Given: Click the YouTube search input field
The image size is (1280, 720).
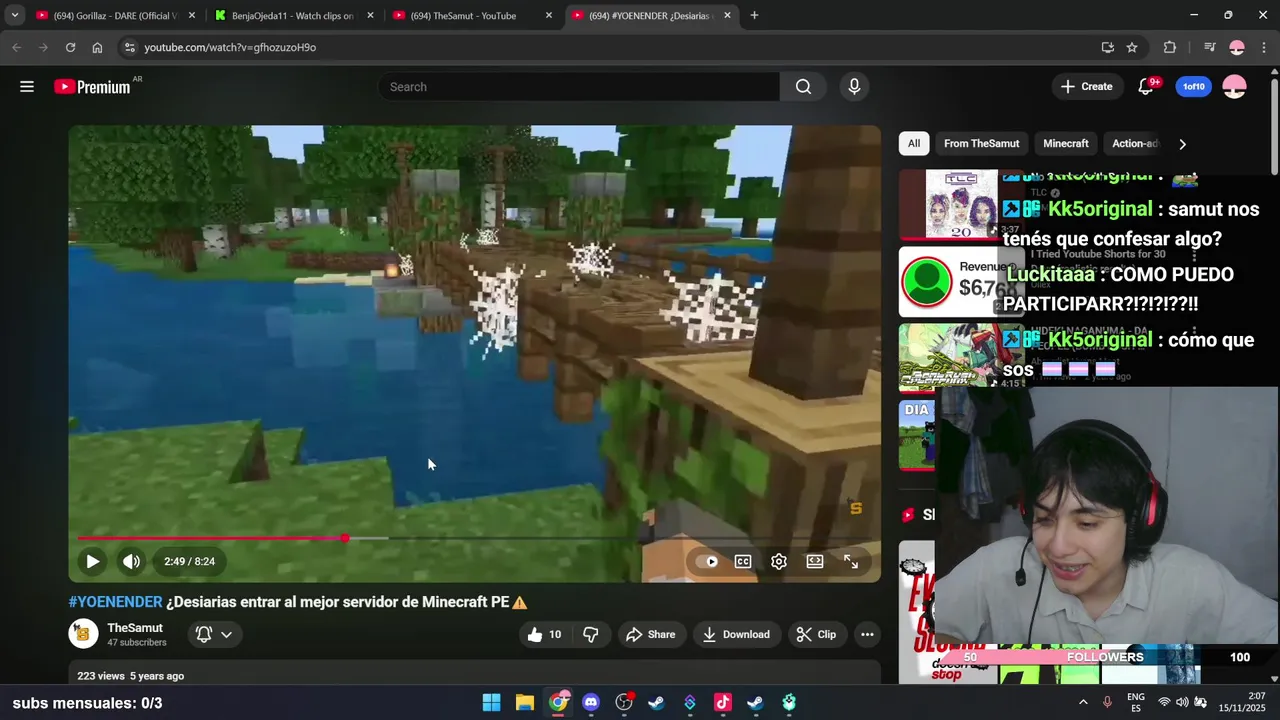Looking at the screenshot, I should tap(578, 87).
